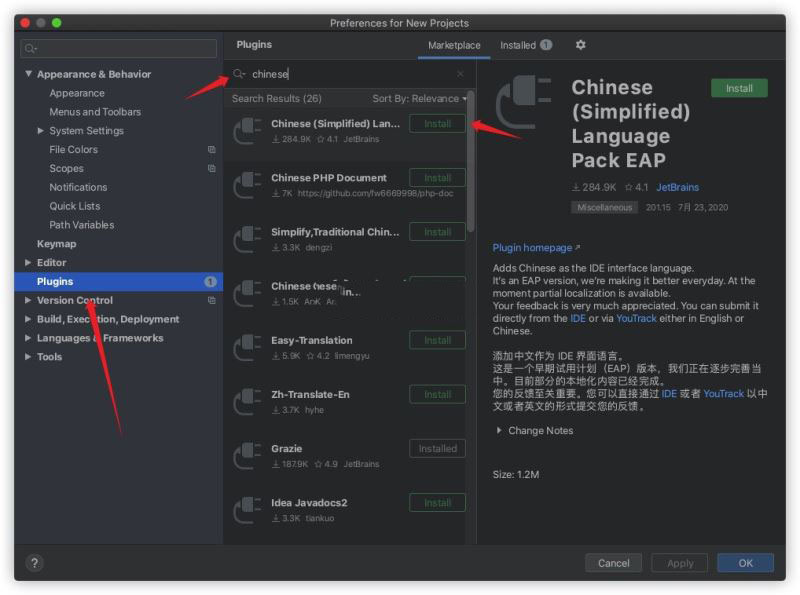Click the Miscellaneous category tag
Image resolution: width=800 pixels, height=595 pixels.
click(x=605, y=207)
